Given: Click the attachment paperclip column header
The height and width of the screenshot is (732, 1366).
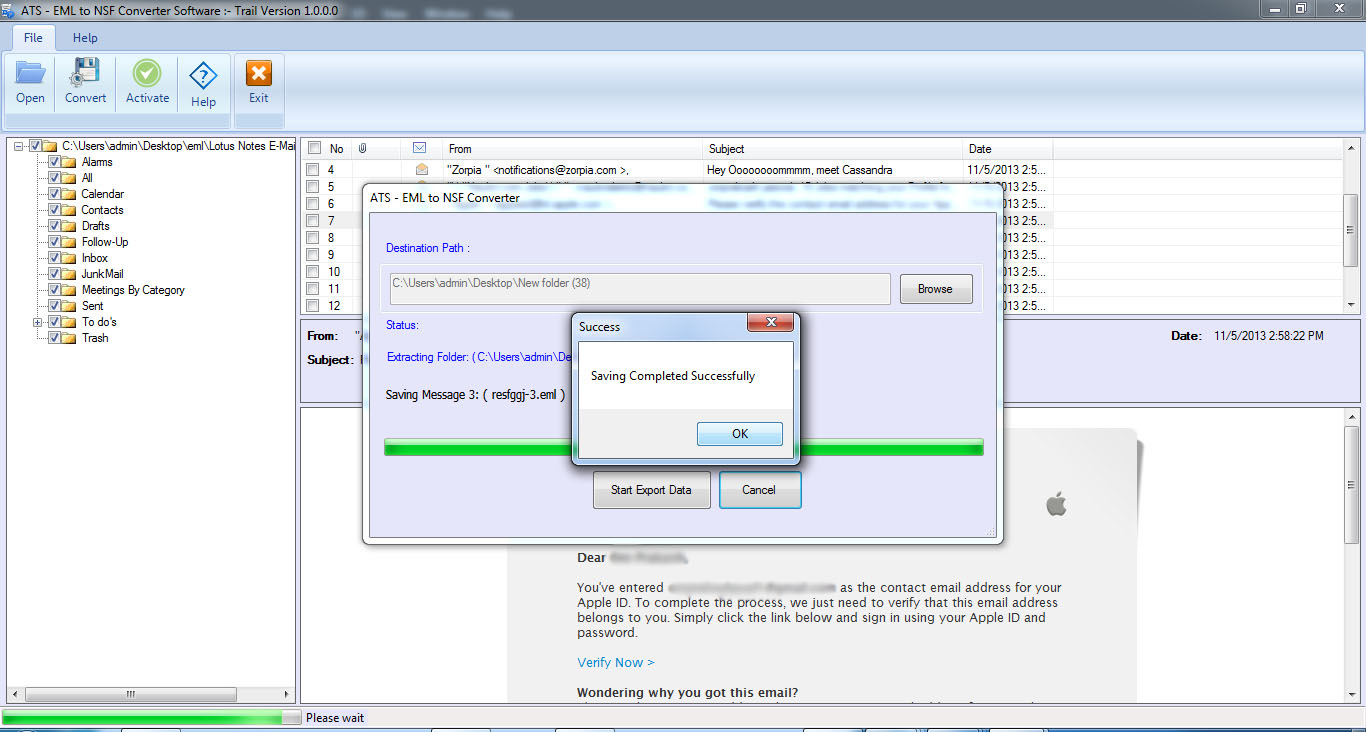Looking at the screenshot, I should point(362,148).
